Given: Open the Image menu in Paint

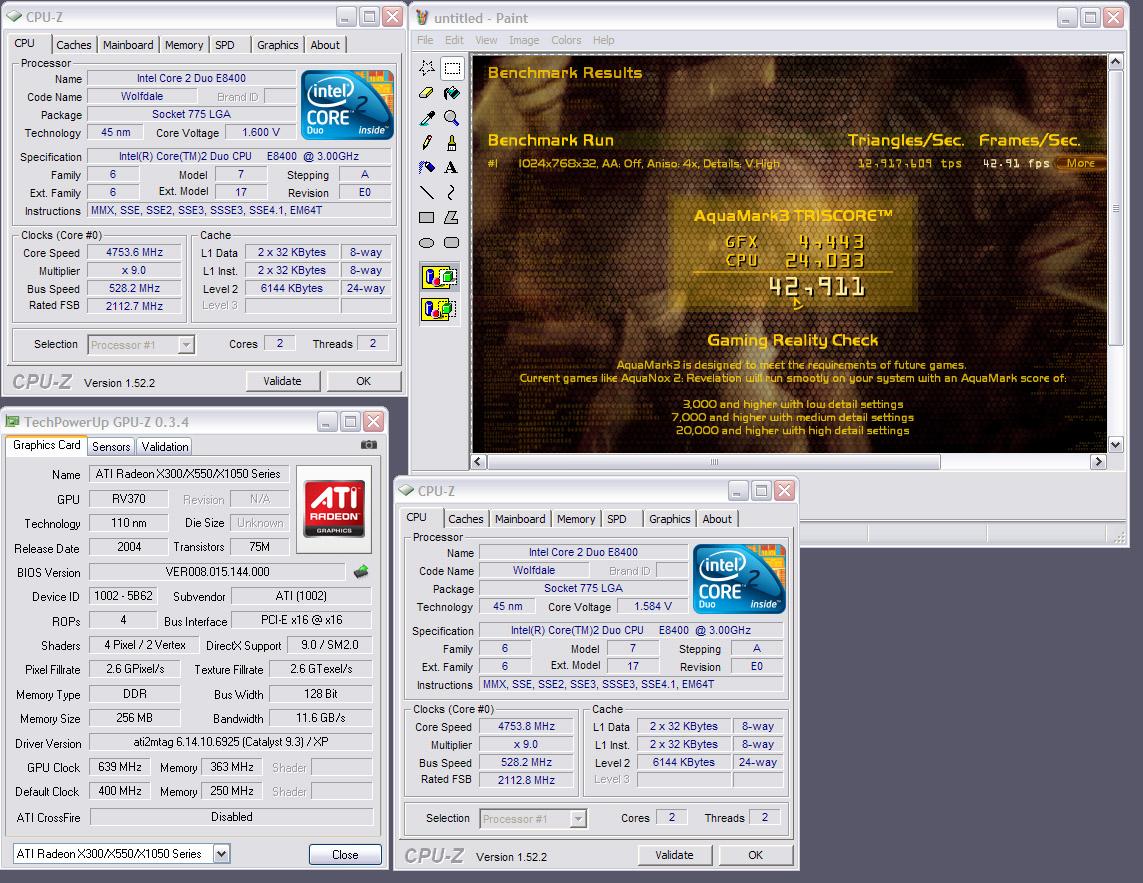Looking at the screenshot, I should click(x=524, y=40).
